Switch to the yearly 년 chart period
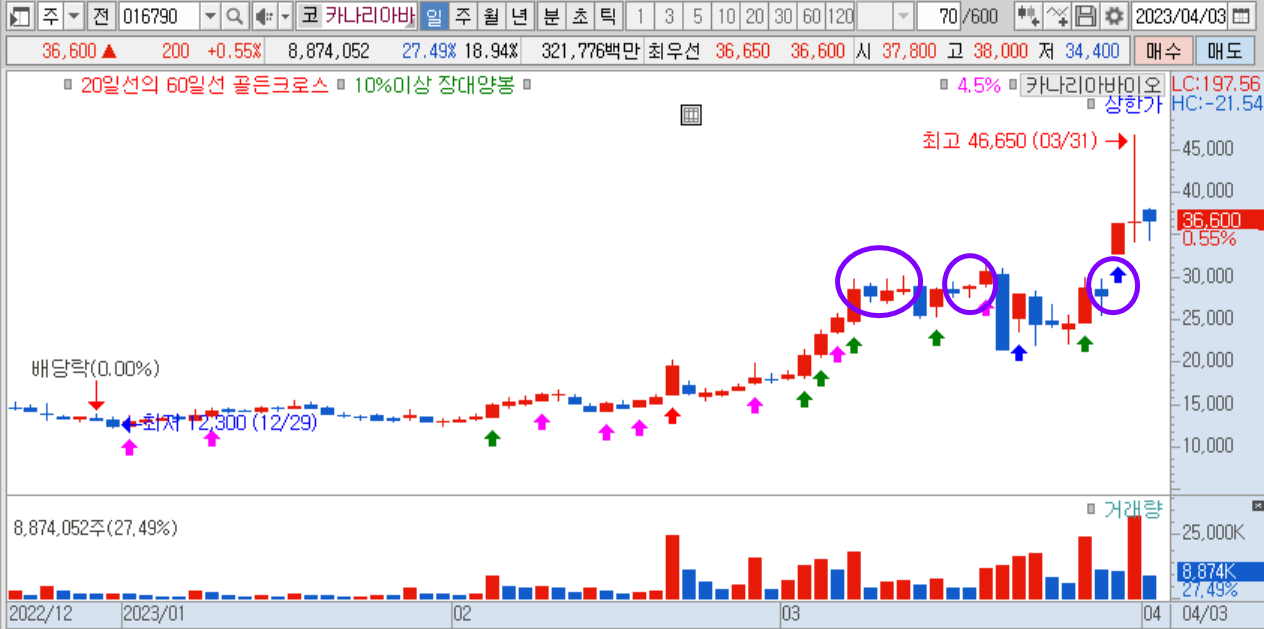The image size is (1264, 629). pos(519,15)
